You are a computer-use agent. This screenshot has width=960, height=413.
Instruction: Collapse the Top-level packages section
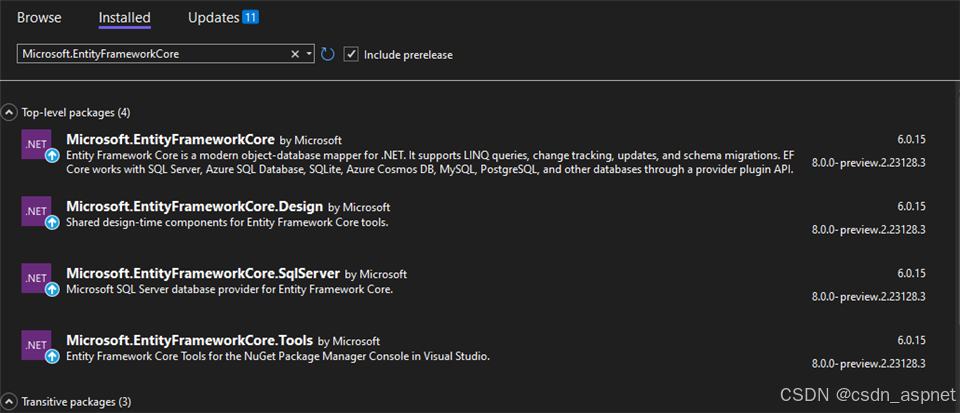pos(9,113)
